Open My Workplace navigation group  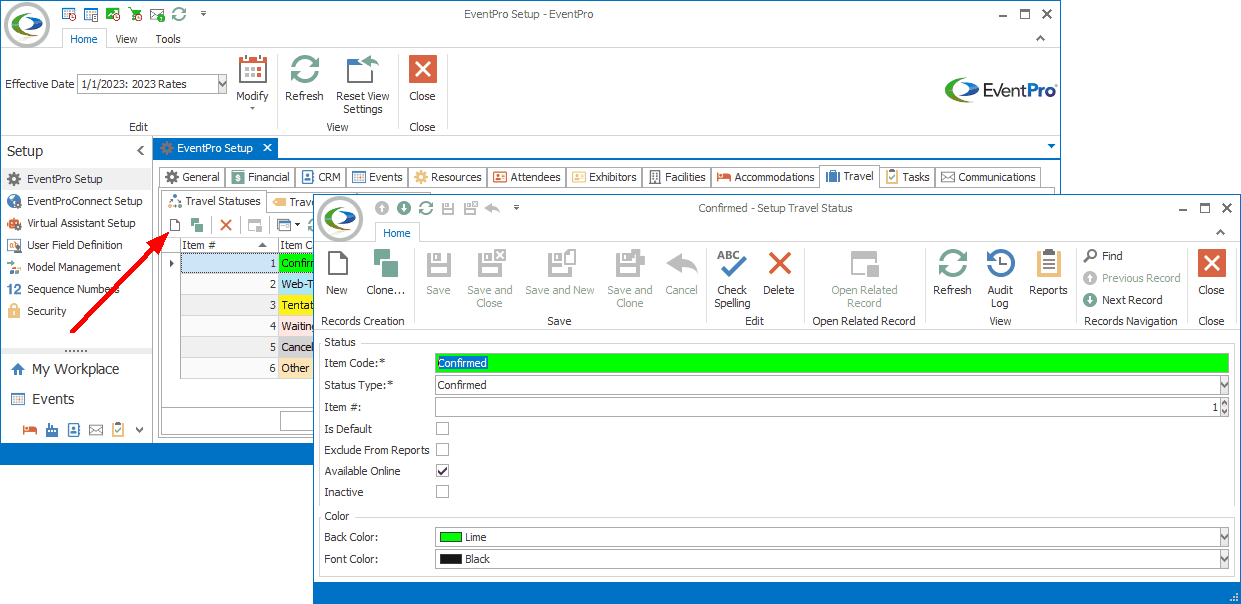pos(65,369)
